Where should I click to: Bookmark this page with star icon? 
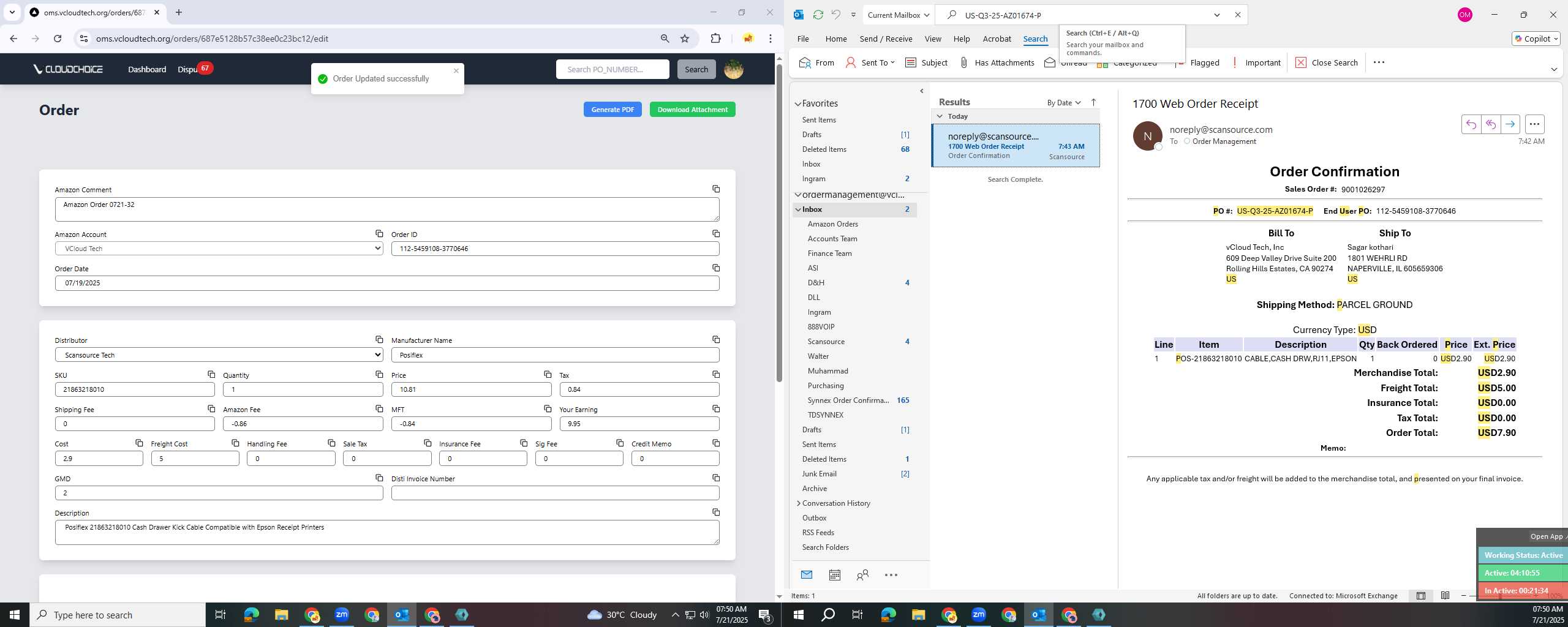pyautogui.click(x=685, y=39)
